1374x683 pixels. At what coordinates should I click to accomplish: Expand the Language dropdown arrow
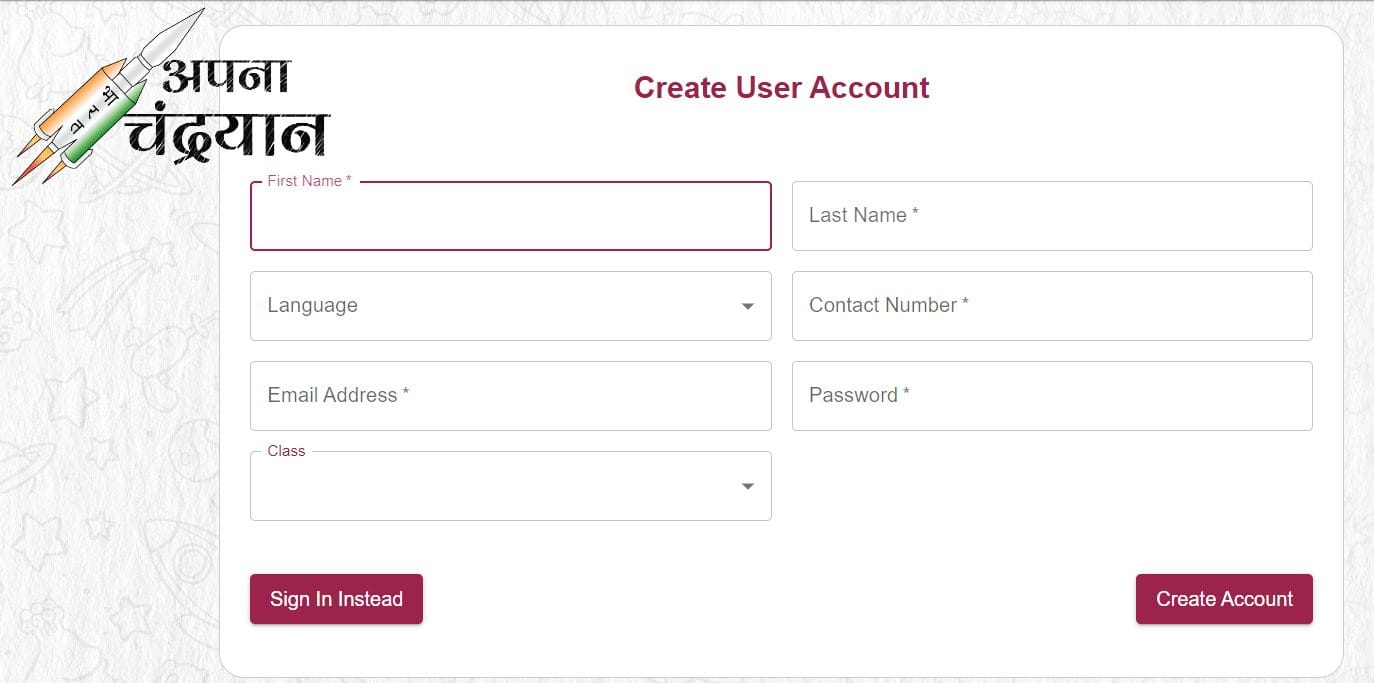(747, 306)
